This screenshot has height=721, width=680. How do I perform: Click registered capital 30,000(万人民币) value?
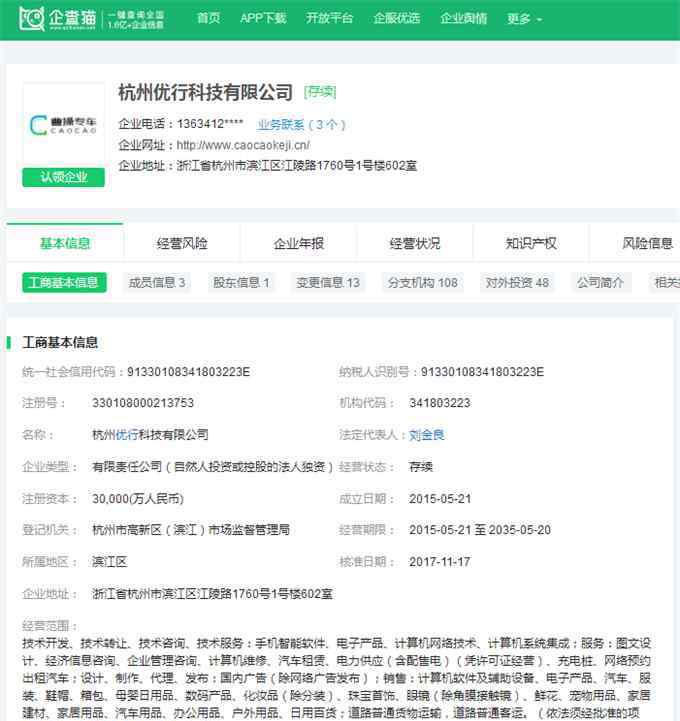(138, 498)
